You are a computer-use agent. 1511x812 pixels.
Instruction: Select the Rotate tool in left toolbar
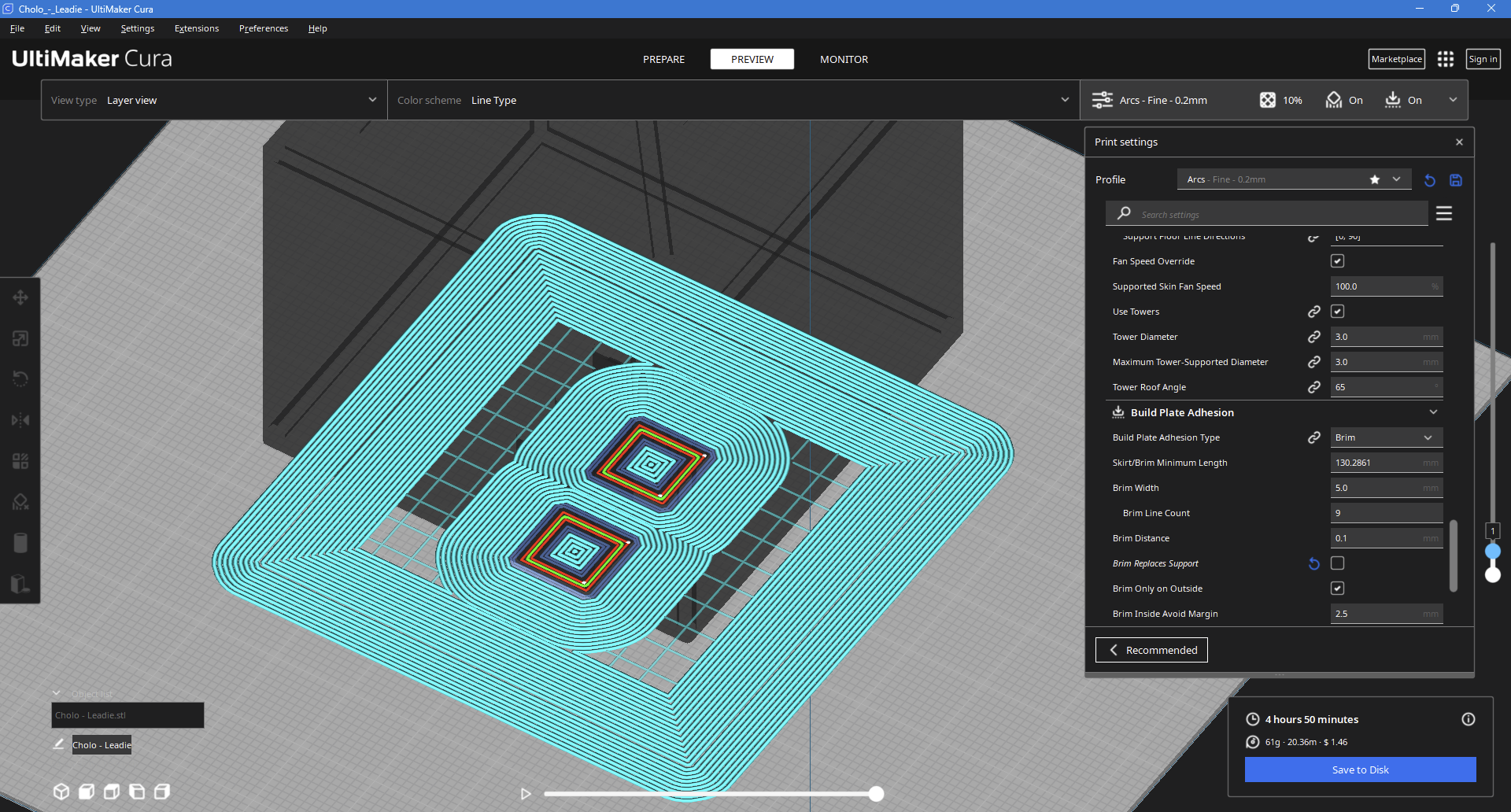coord(20,379)
